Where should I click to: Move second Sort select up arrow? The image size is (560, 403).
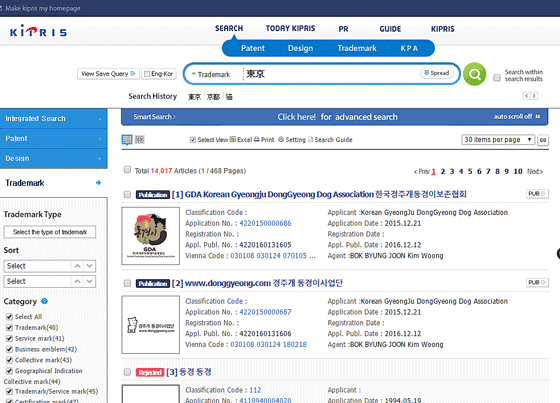tap(77, 281)
